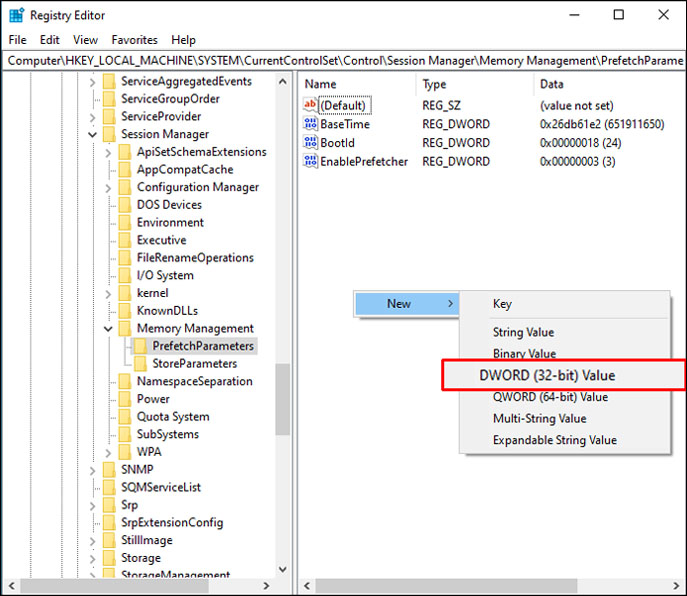Image resolution: width=687 pixels, height=596 pixels.
Task: Click the Power key folder icon
Action: [x=125, y=399]
